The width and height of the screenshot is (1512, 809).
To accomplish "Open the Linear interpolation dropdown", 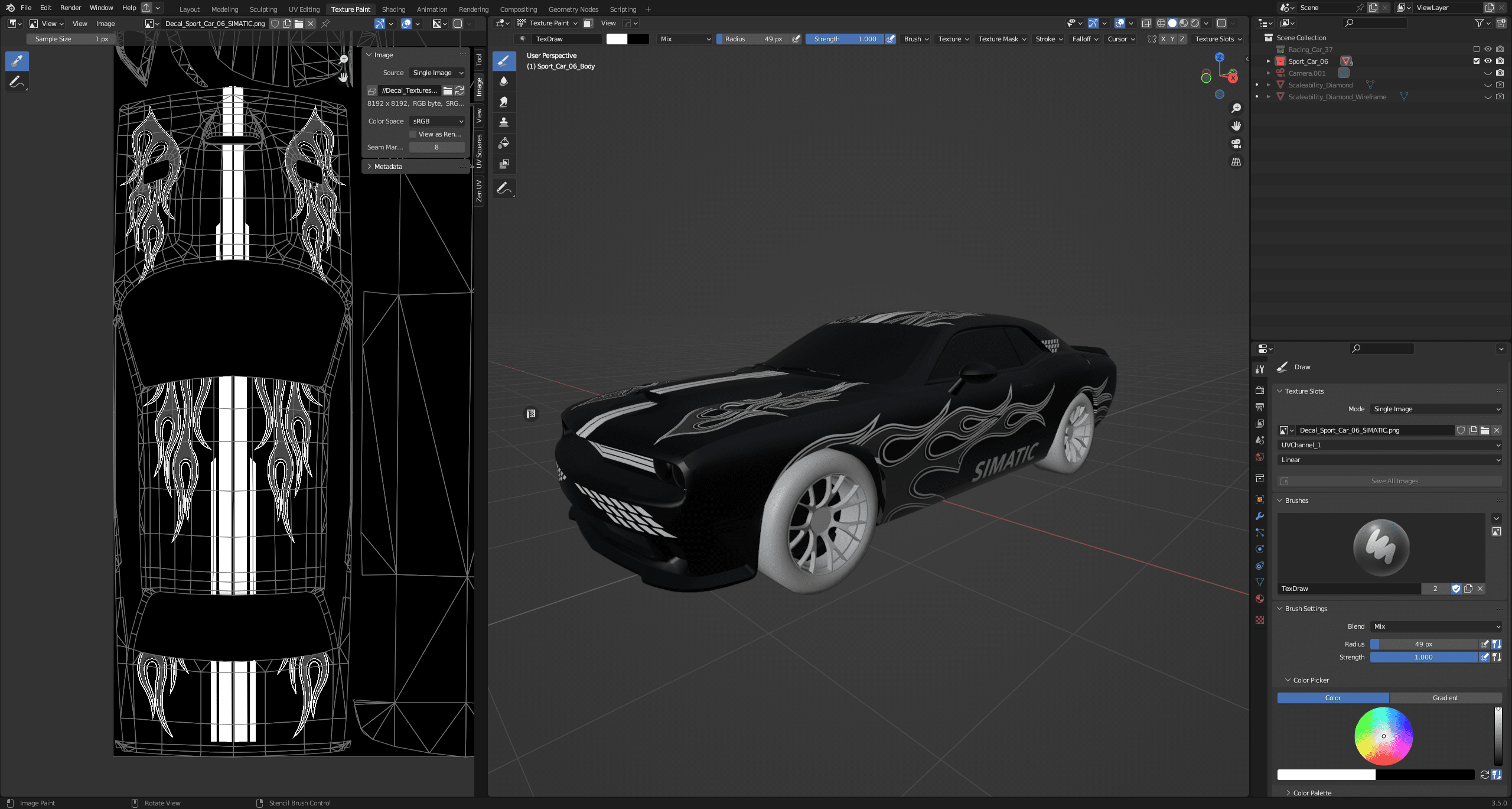I will pos(1390,460).
